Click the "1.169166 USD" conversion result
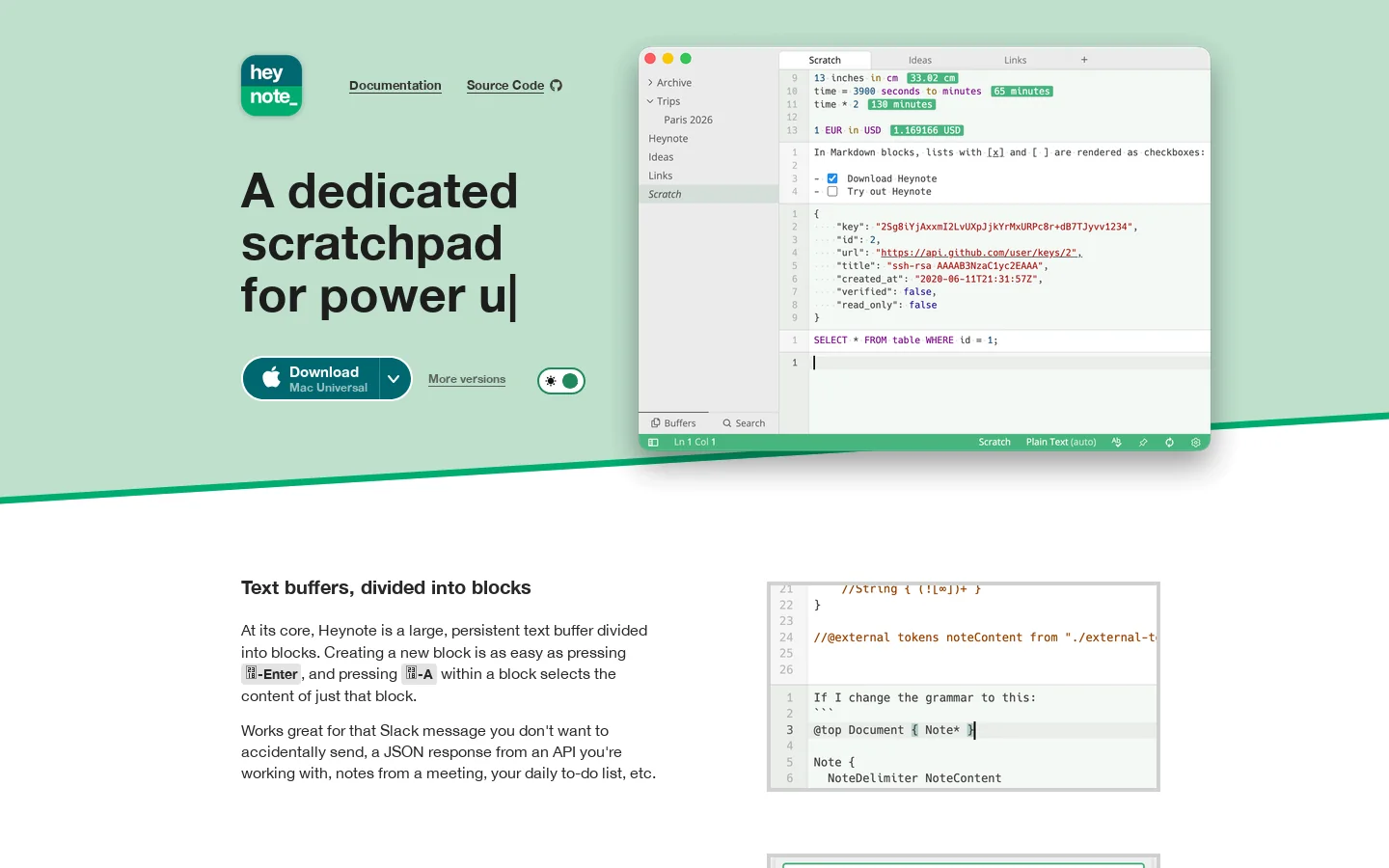 click(x=927, y=130)
